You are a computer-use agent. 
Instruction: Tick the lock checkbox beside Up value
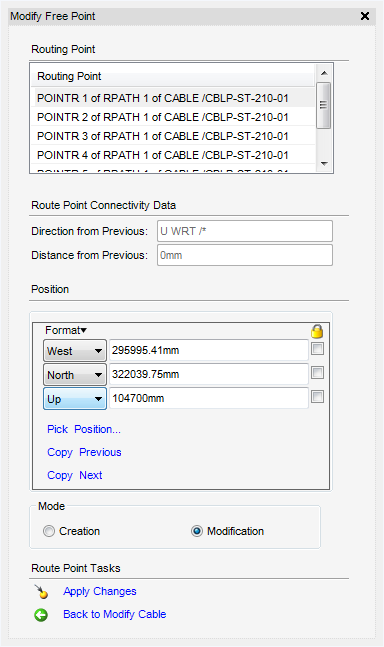coord(317,397)
